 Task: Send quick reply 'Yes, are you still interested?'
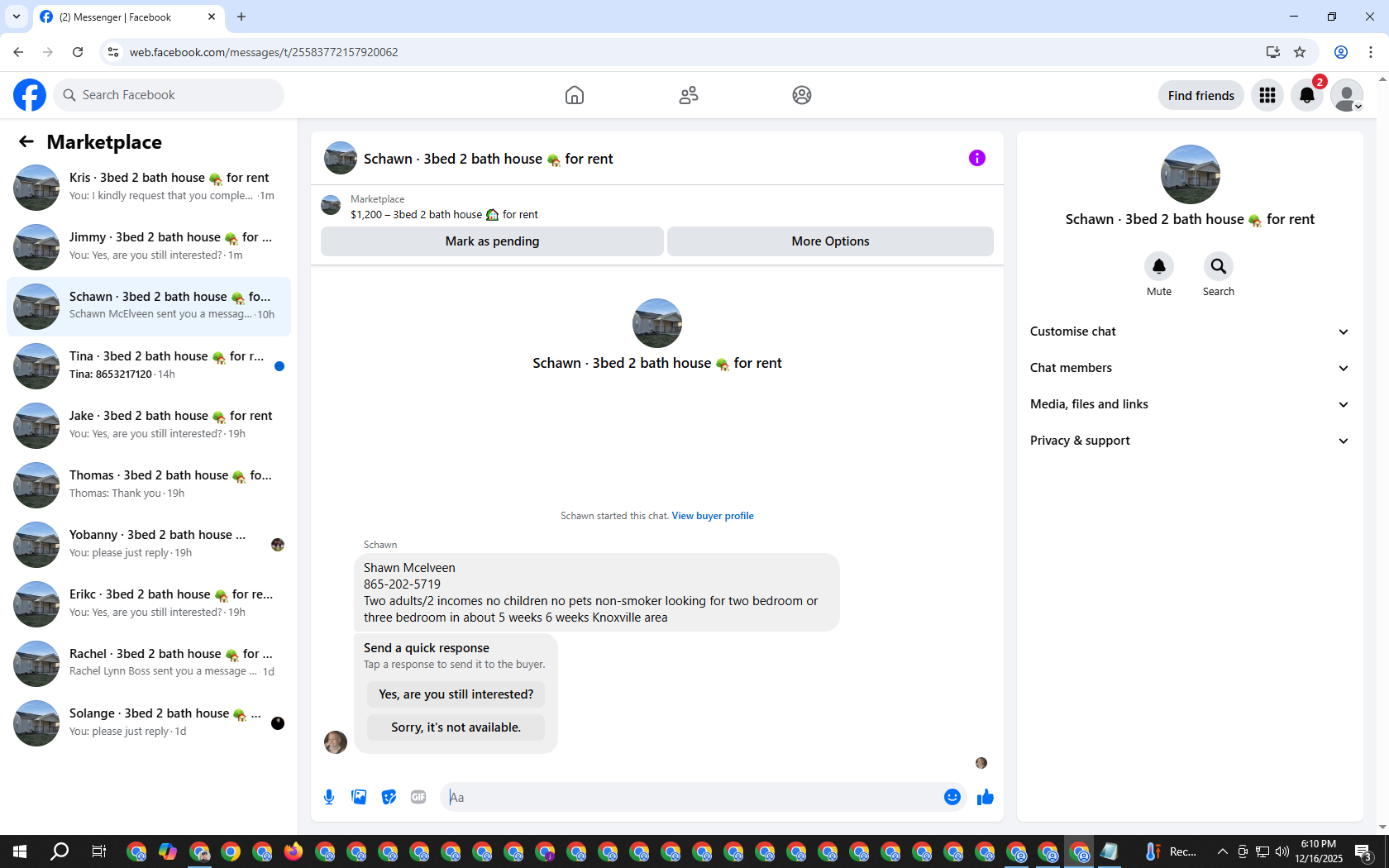pyautogui.click(x=456, y=694)
